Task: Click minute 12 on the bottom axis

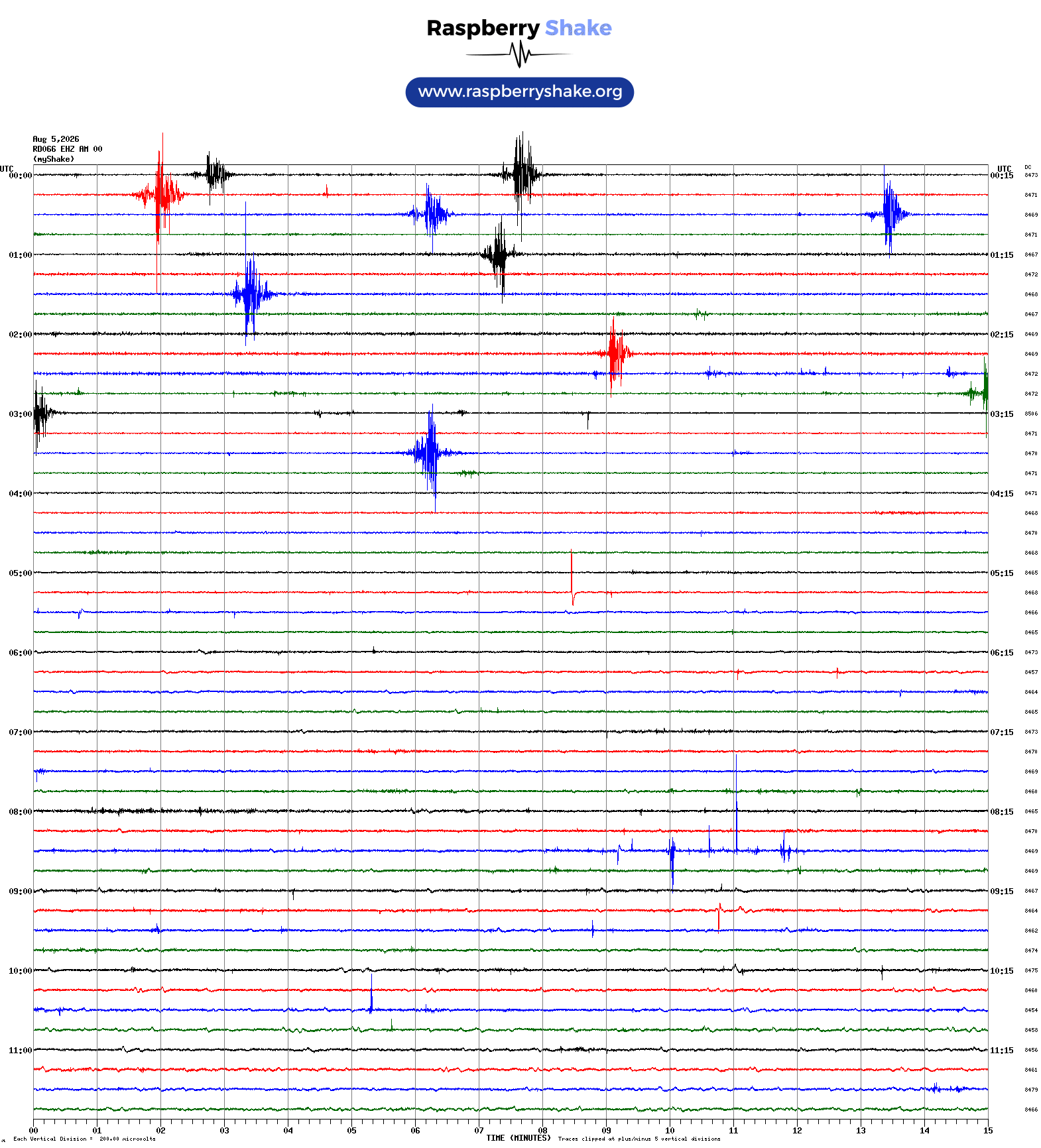Action: (797, 1131)
